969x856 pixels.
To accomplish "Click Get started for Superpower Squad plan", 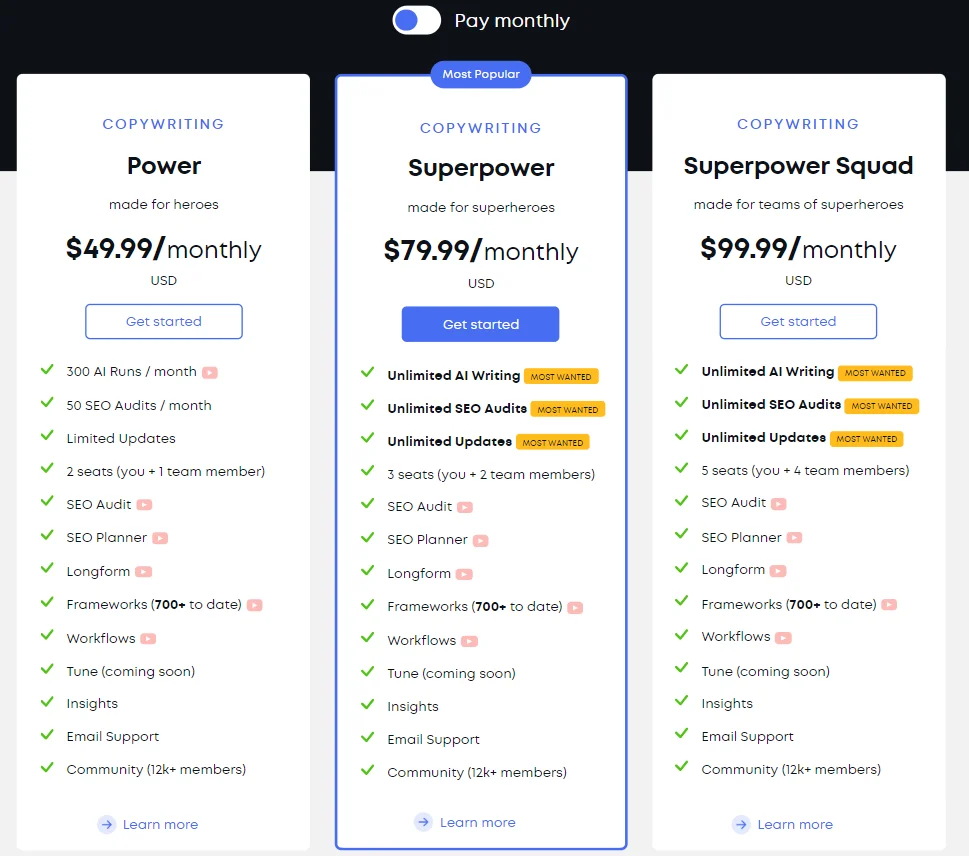I will click(x=798, y=321).
